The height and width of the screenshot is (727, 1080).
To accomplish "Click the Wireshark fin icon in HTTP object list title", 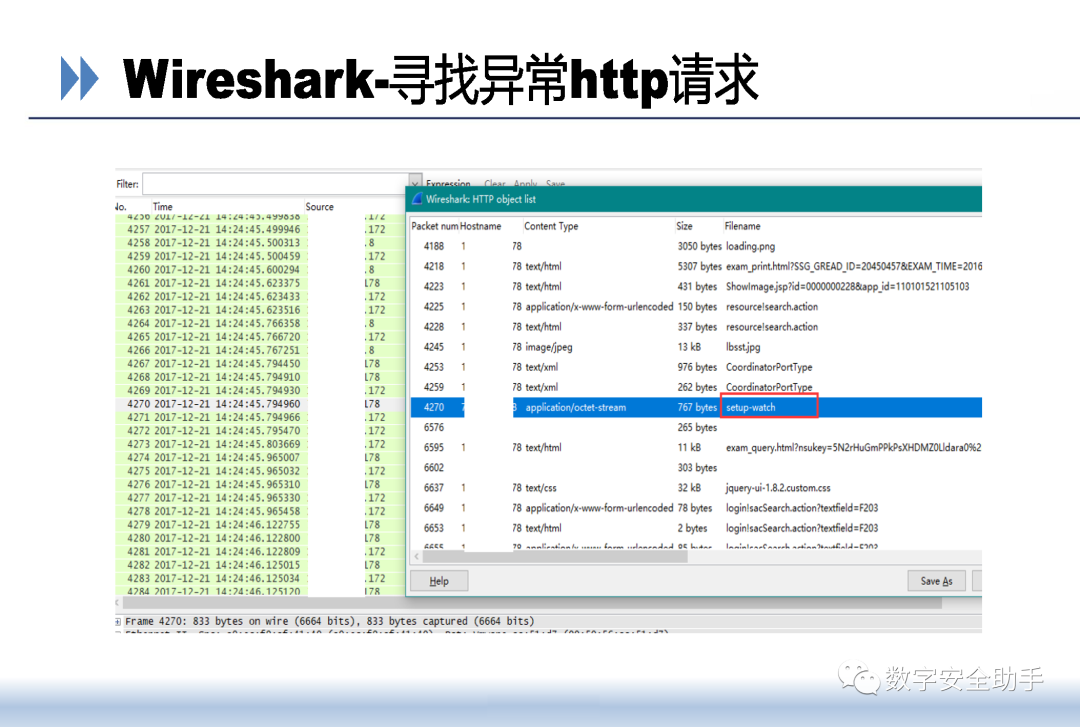I will [417, 198].
